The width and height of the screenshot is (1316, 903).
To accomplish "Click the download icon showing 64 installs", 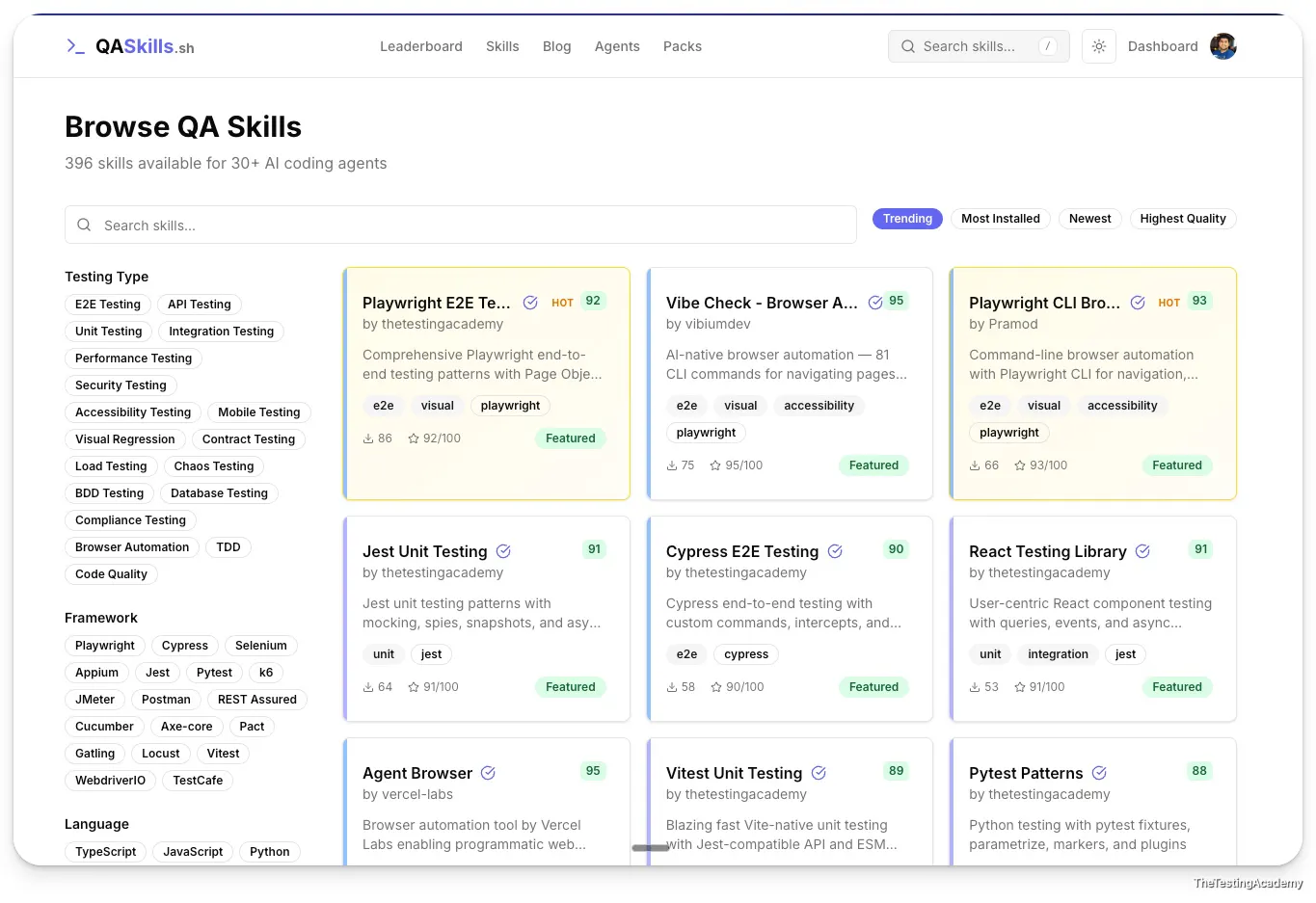I will tap(368, 687).
